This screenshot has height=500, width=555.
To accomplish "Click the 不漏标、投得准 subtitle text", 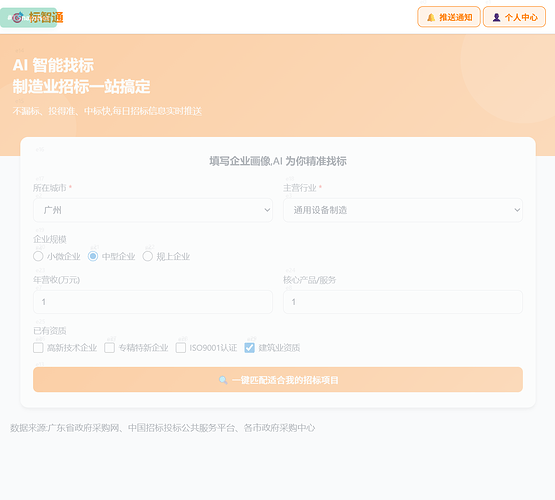I will [107, 111].
